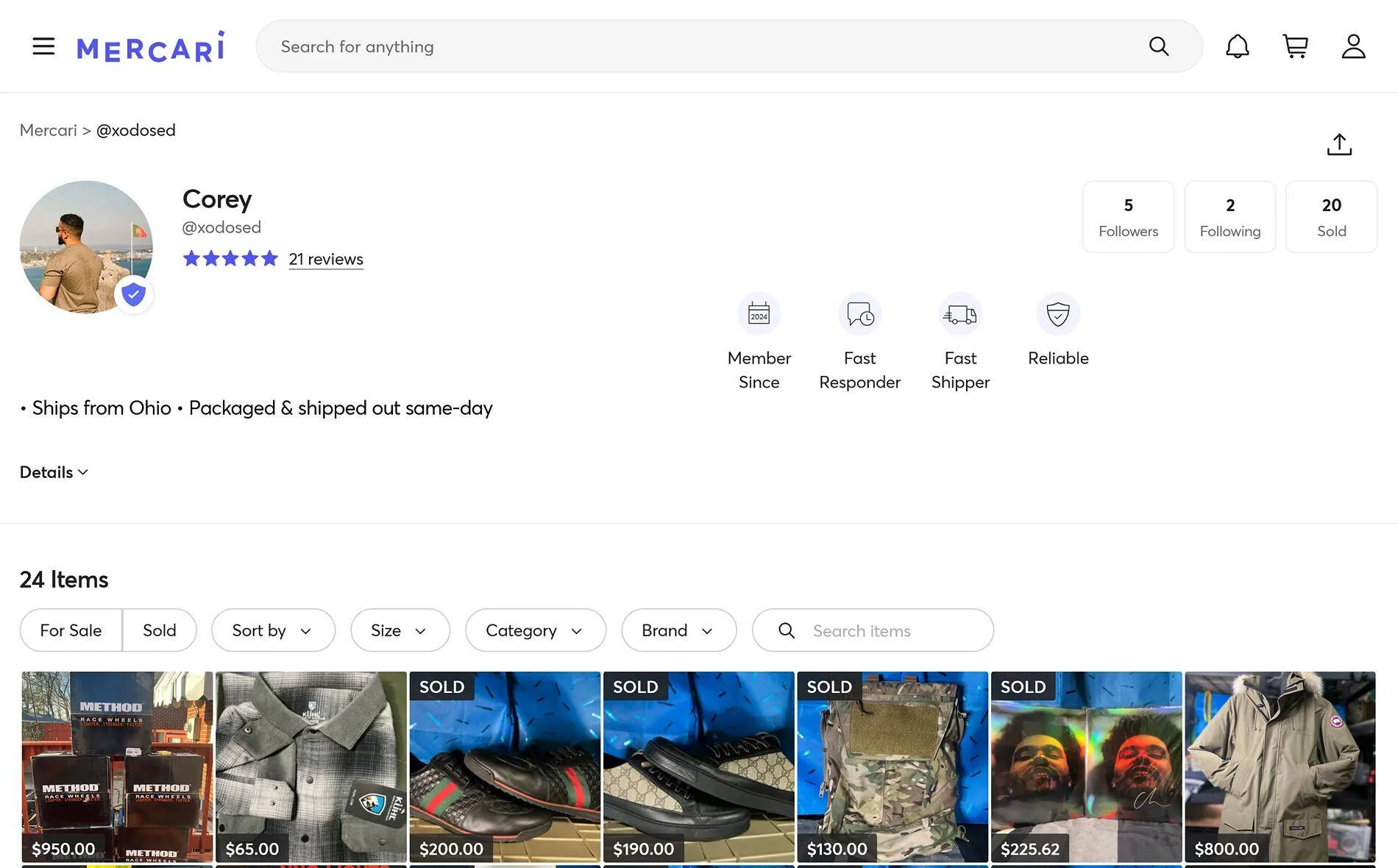Open the $950.00 Method wheels listing
Screen dimensions: 1398x868
pos(117,766)
